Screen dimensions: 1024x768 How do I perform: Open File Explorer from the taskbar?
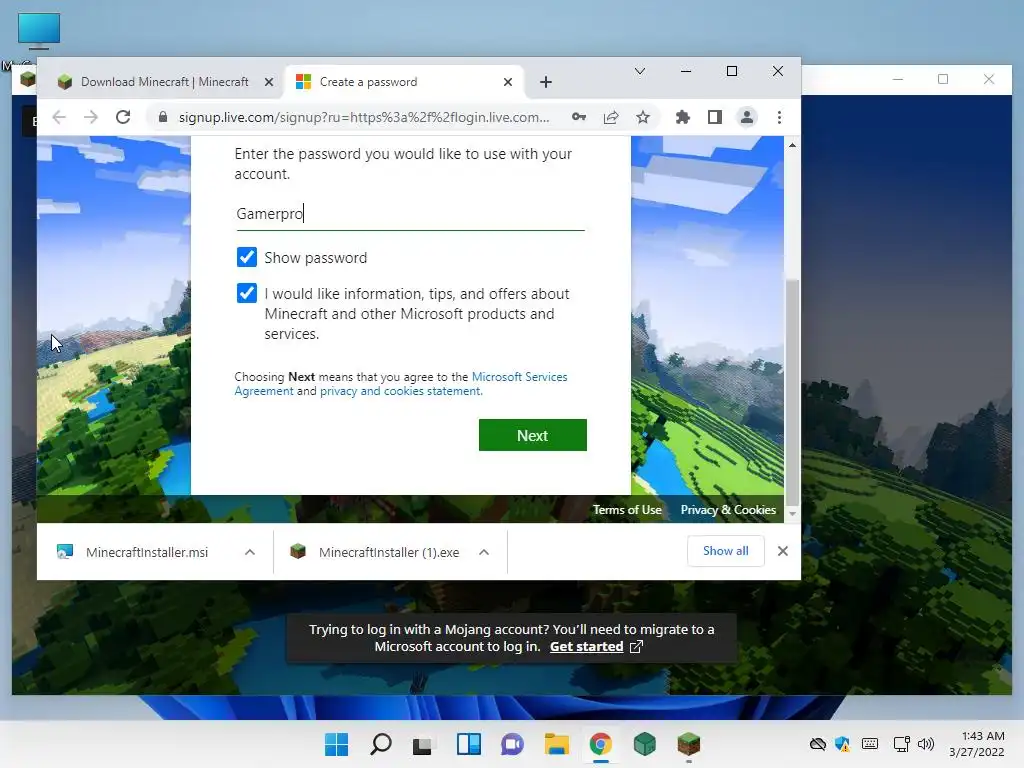tap(556, 744)
